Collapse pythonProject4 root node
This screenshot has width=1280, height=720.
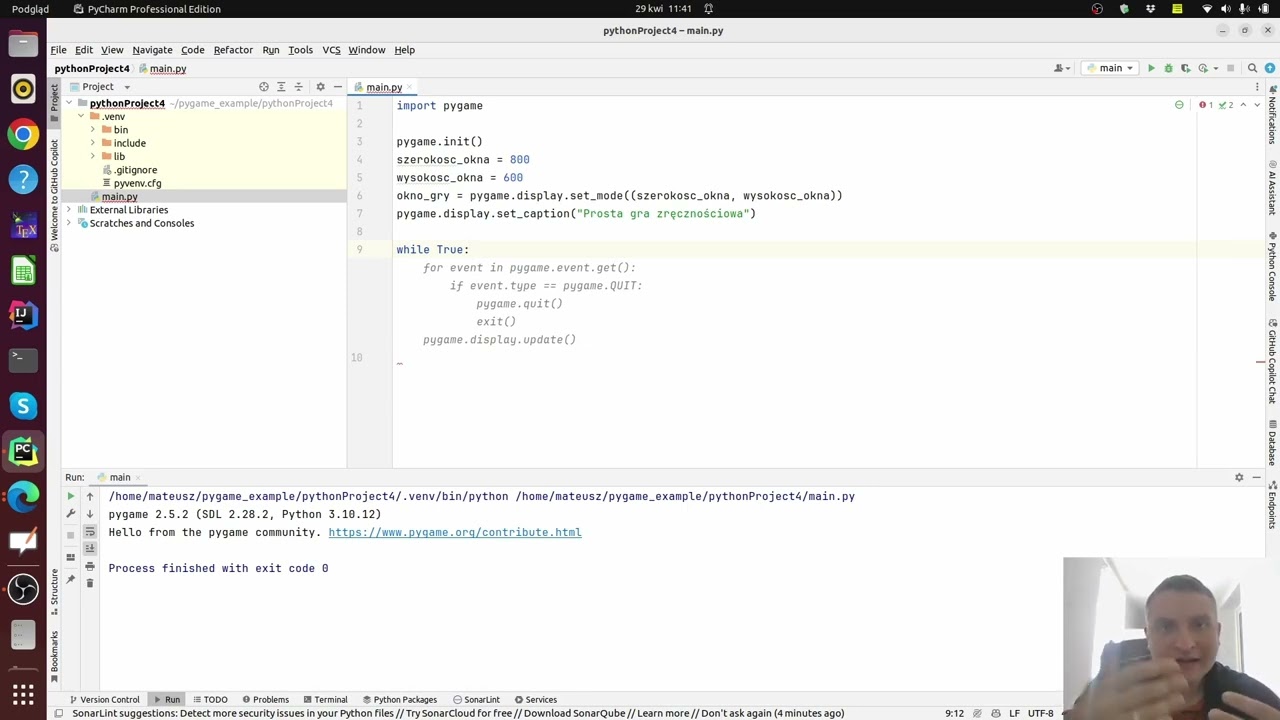(x=69, y=103)
